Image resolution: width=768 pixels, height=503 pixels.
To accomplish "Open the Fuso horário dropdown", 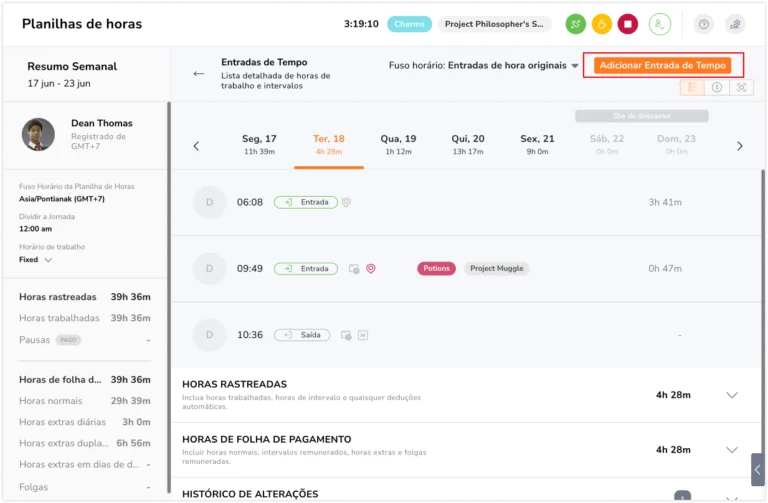I will coord(483,66).
